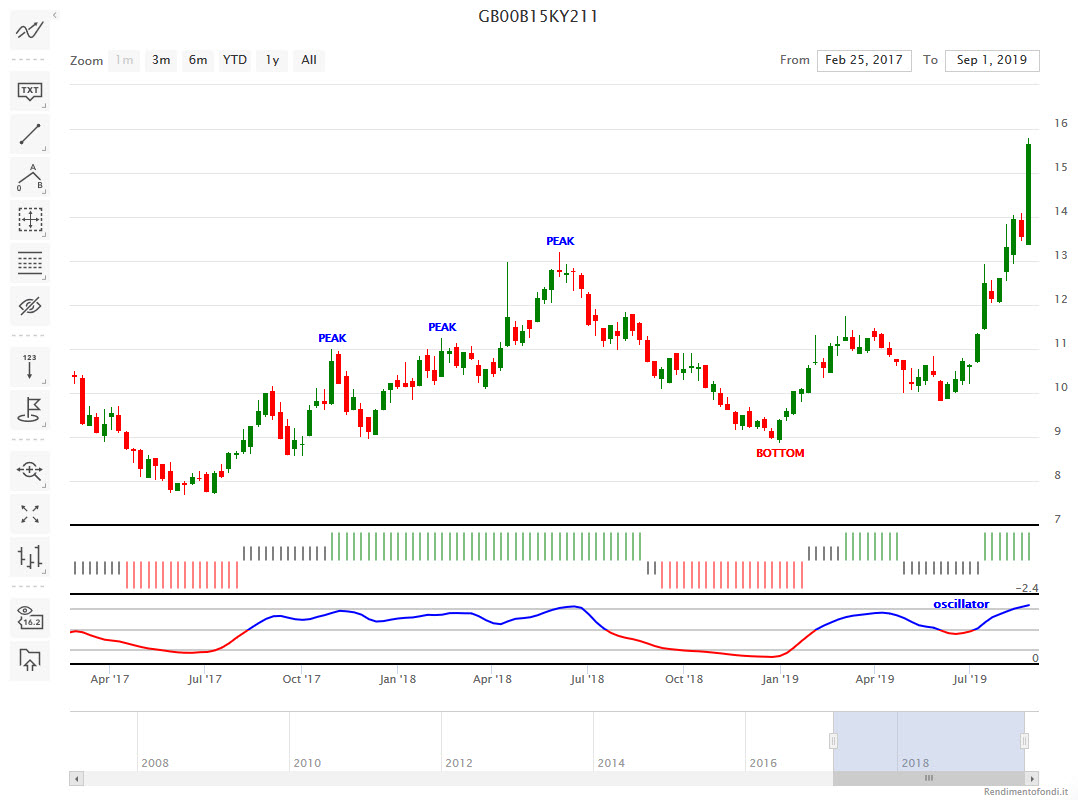
Task: Pick the Fibonacci parallel lines tool
Action: coord(30,264)
